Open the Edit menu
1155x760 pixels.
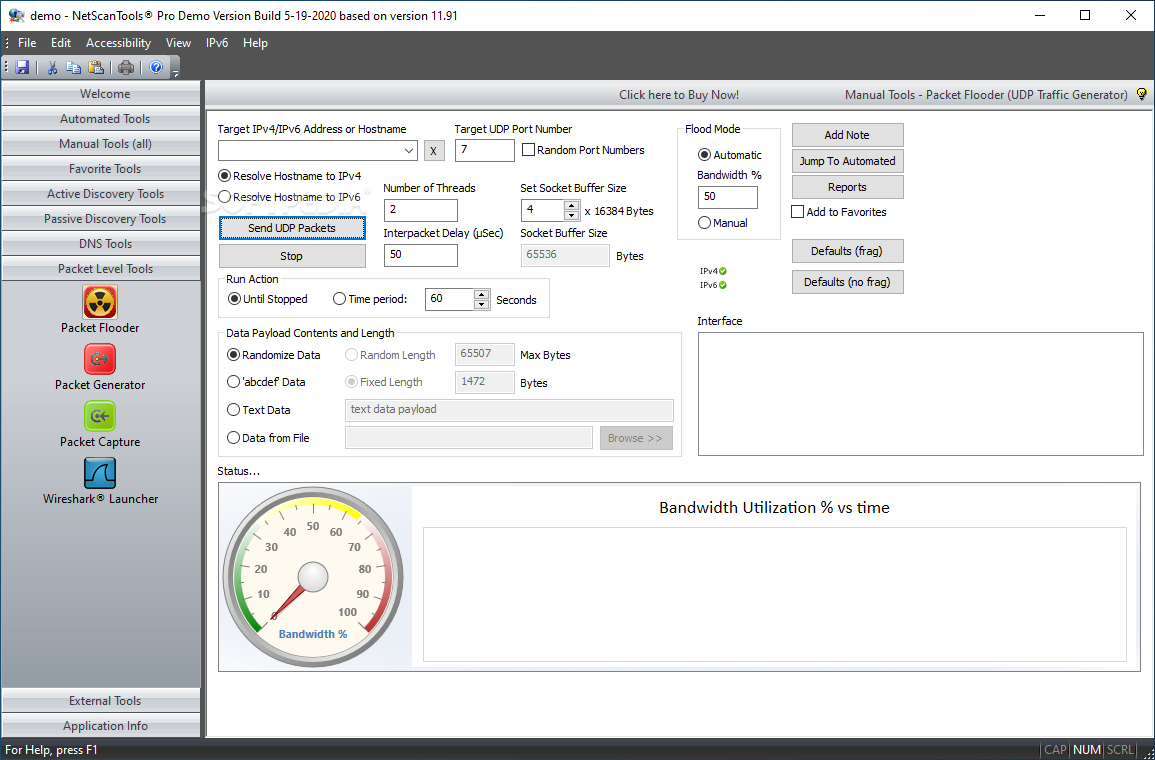[61, 43]
